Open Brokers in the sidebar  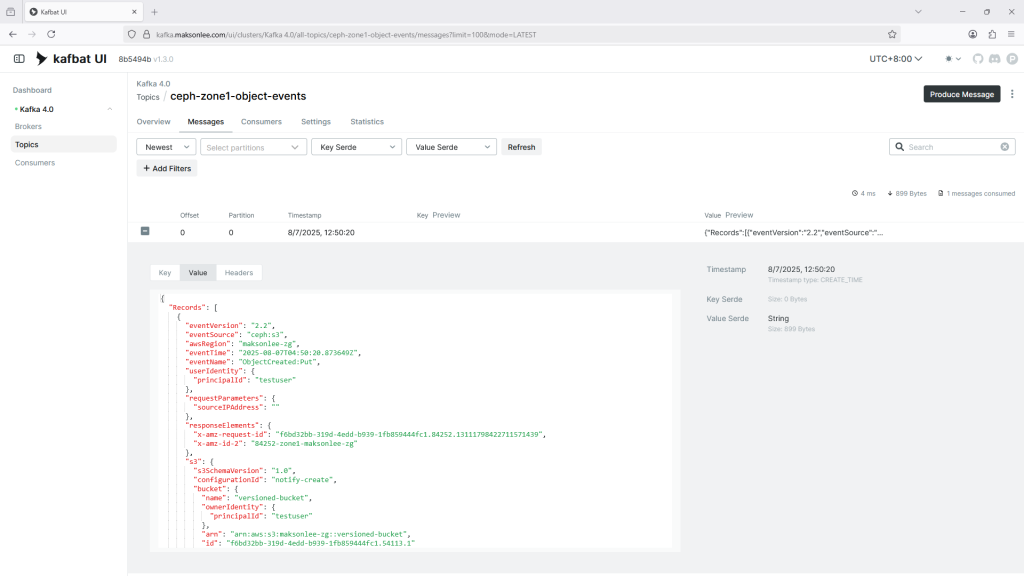pyautogui.click(x=28, y=127)
